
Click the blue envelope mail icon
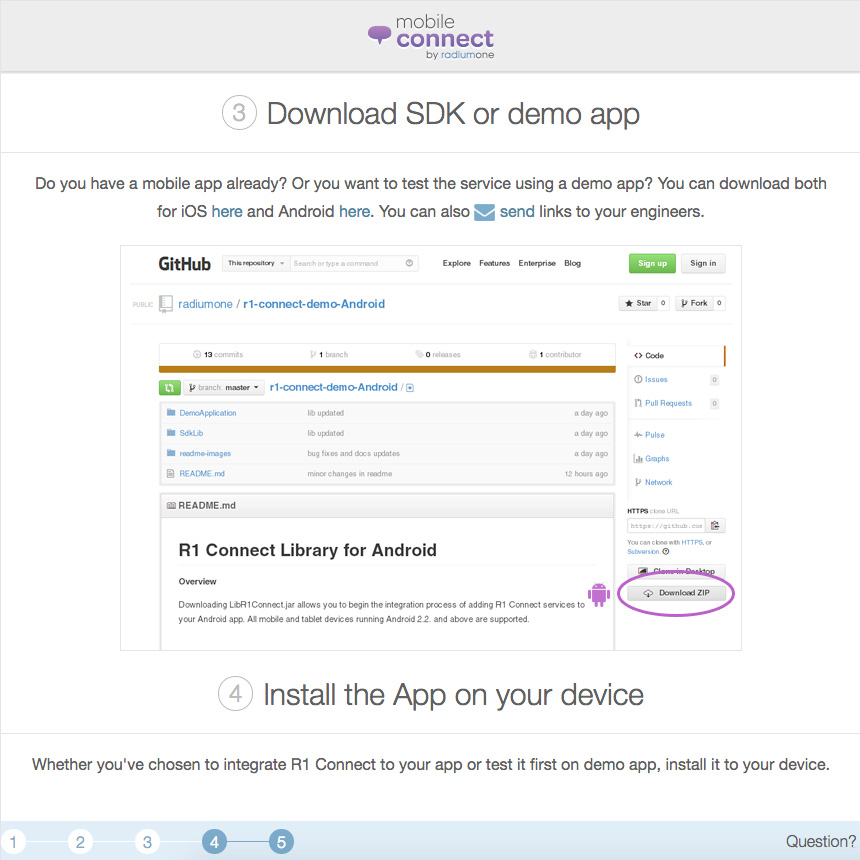[x=484, y=212]
